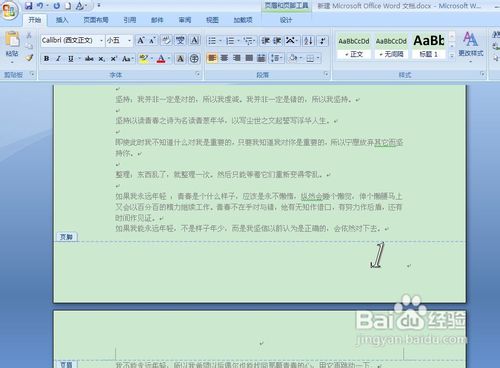Click the Bullets list icon
This screenshot has width=500, height=368.
pyautogui.click(x=212, y=41)
